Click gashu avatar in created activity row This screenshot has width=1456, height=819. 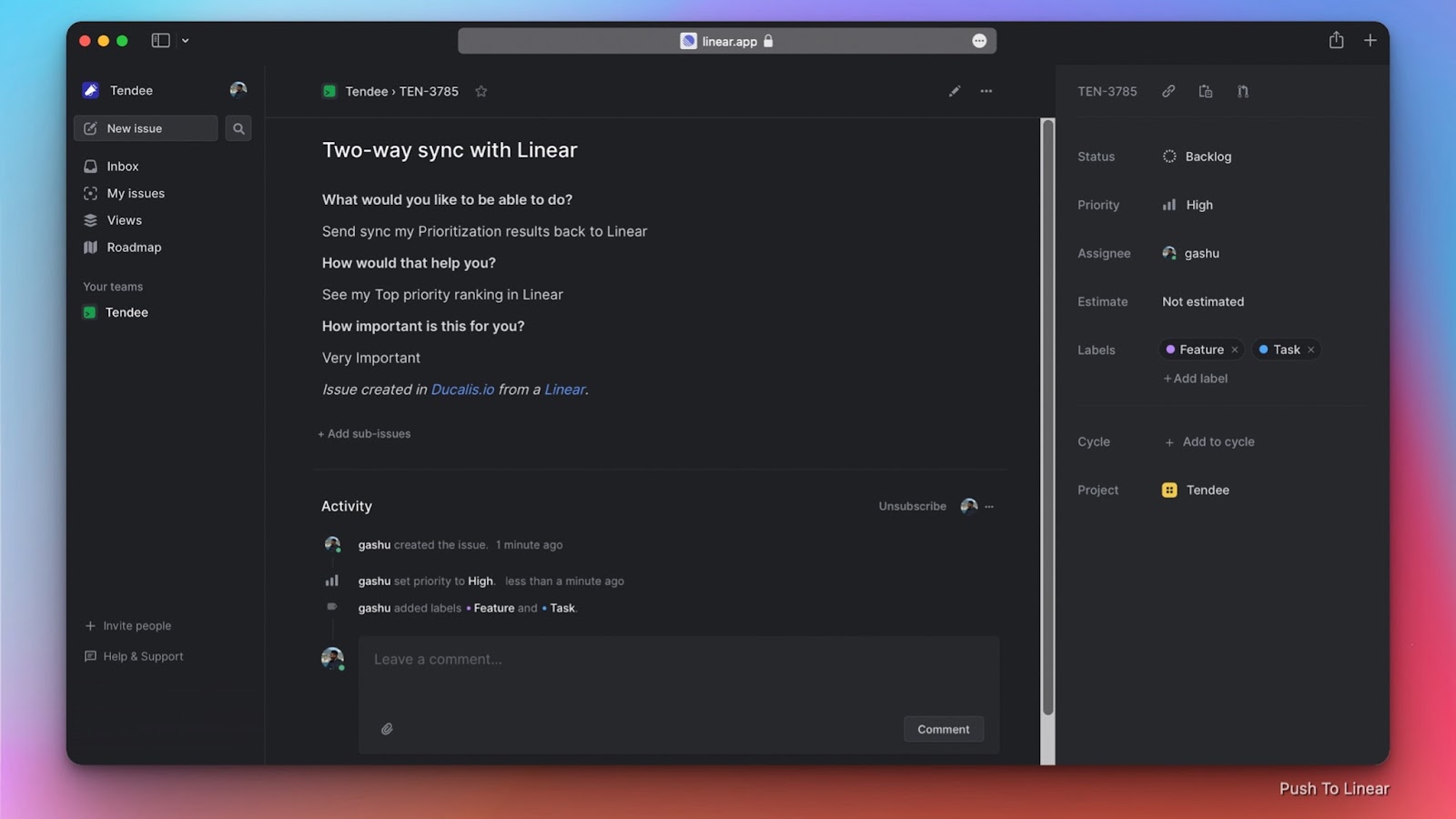[x=332, y=544]
